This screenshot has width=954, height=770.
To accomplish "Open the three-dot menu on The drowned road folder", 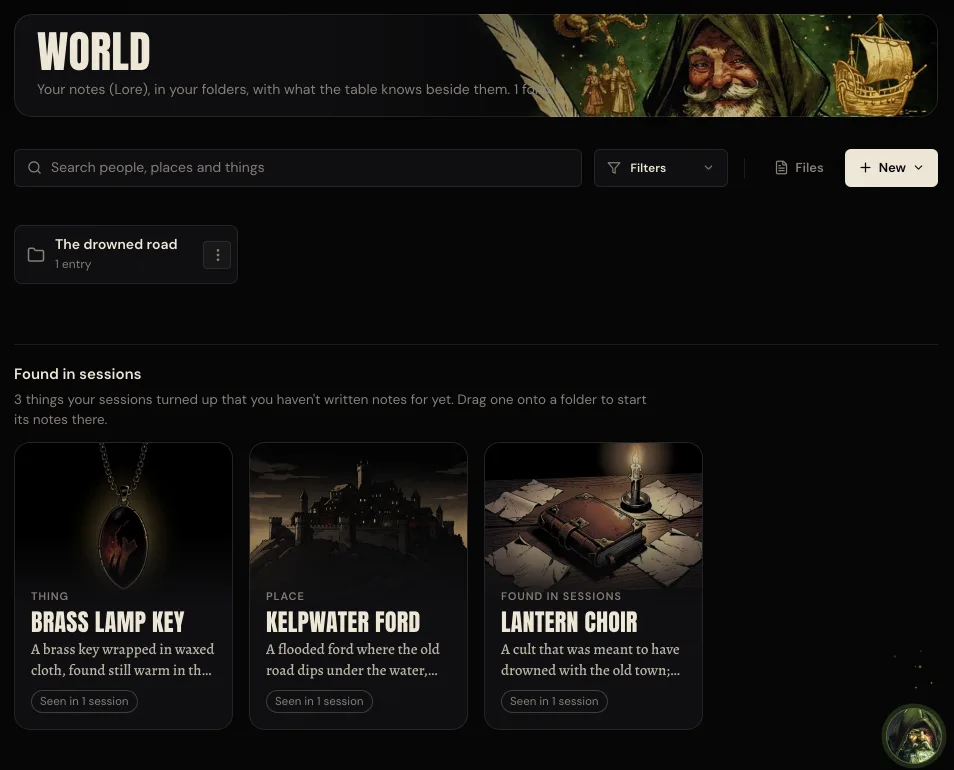I will tap(217, 255).
